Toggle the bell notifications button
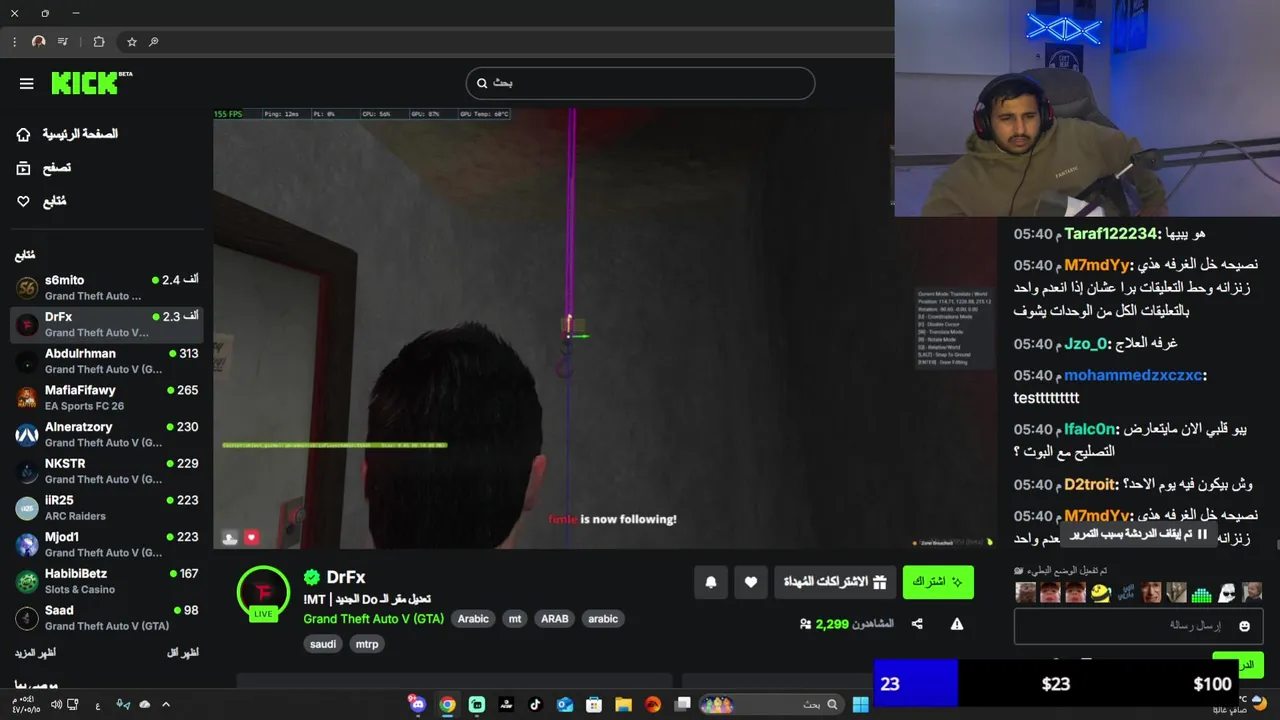This screenshot has width=1280, height=720. click(711, 582)
